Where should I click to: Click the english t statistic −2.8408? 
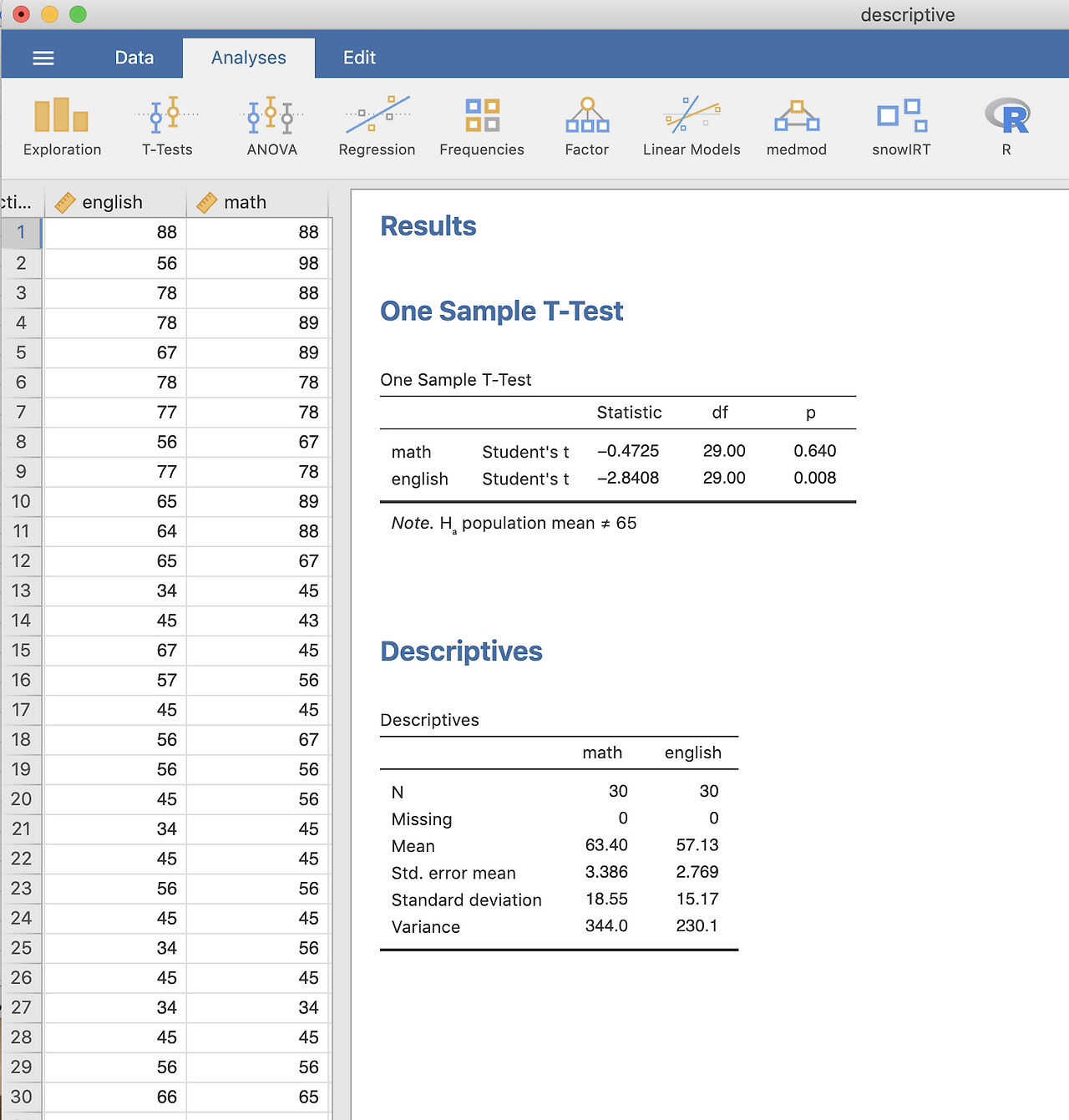tap(628, 478)
